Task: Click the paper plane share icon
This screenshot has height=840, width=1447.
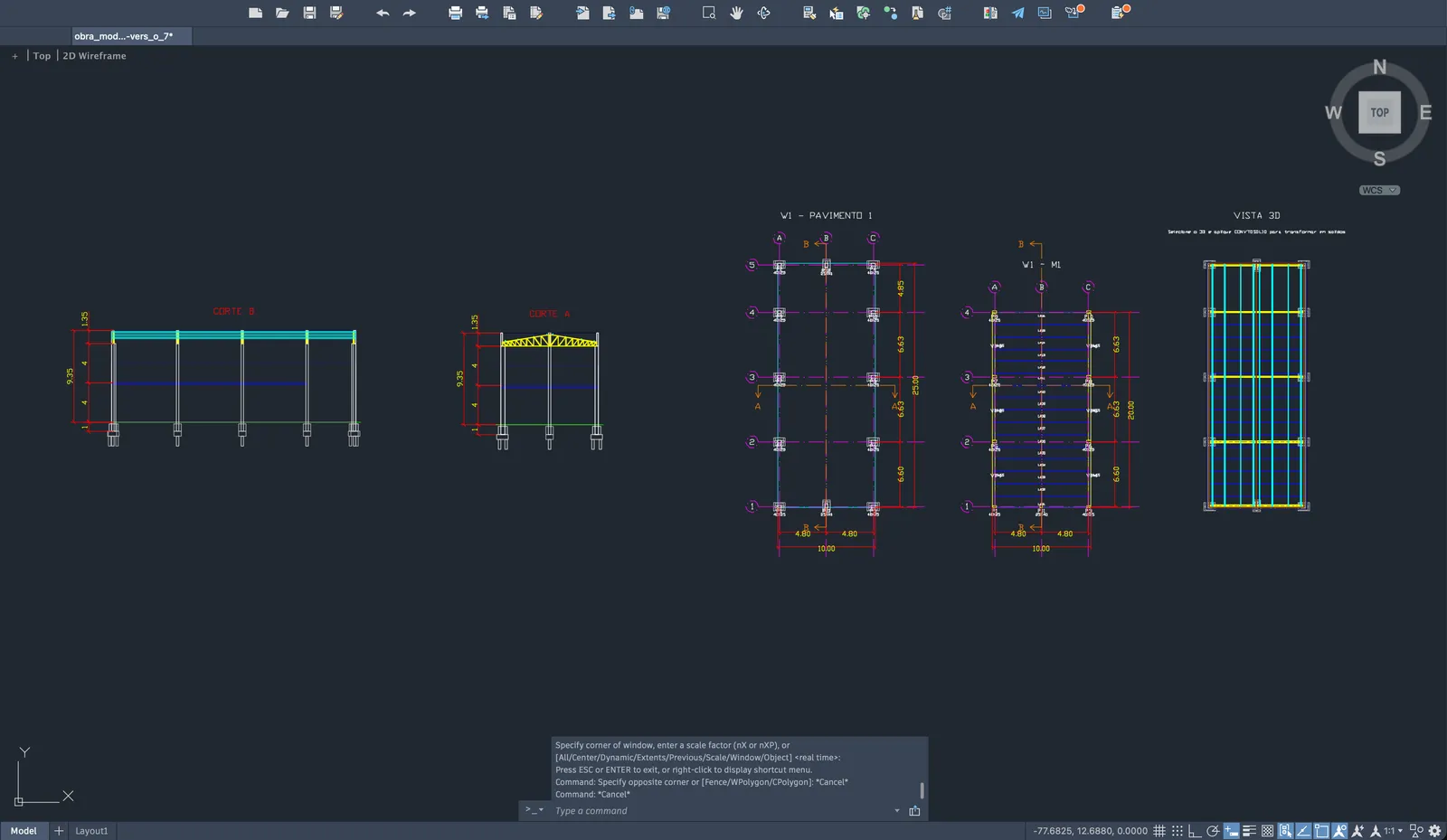Action: (x=1017, y=13)
